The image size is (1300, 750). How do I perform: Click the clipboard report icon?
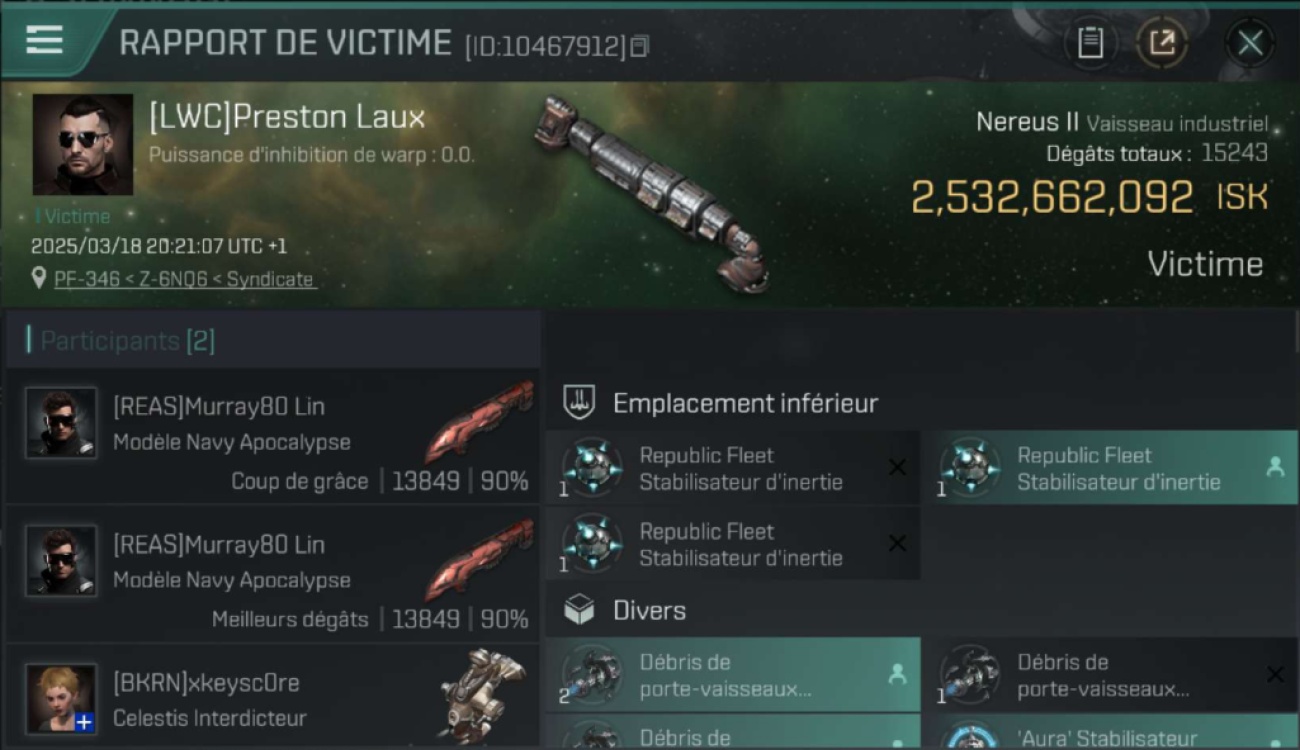coord(1090,43)
